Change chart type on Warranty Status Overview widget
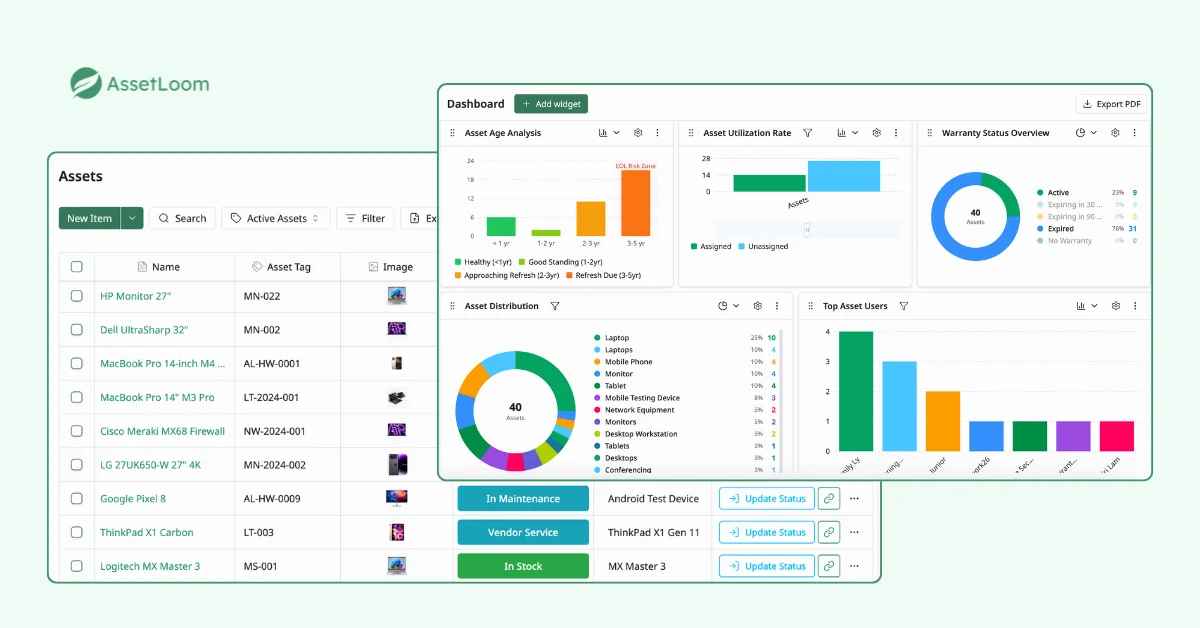1200x628 pixels. [1086, 133]
